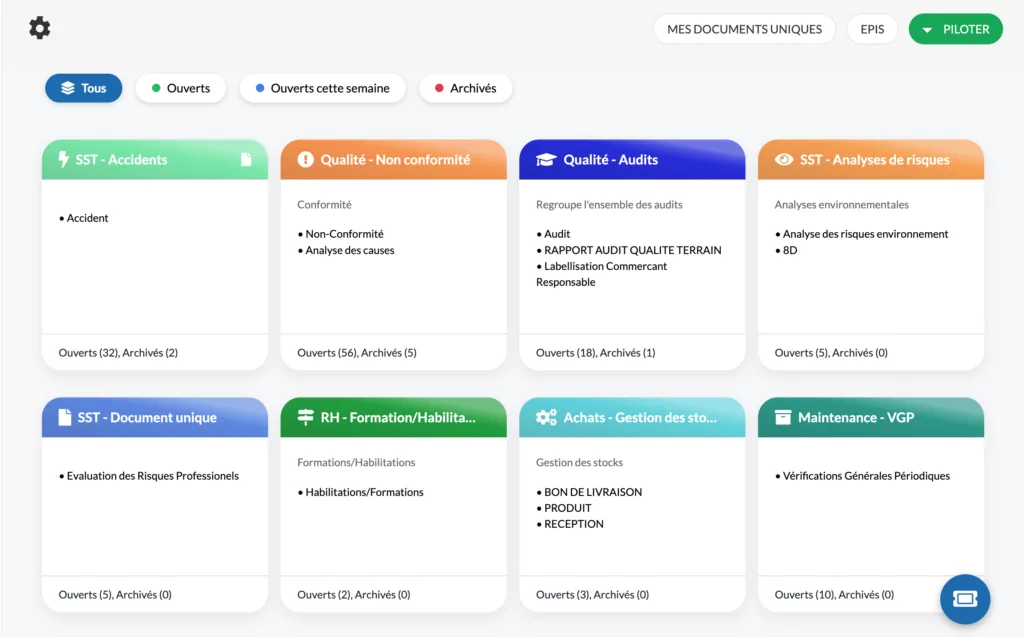The image size is (1024, 637).
Task: Click the document icon on SST - Accidents header
Action: pos(246,160)
